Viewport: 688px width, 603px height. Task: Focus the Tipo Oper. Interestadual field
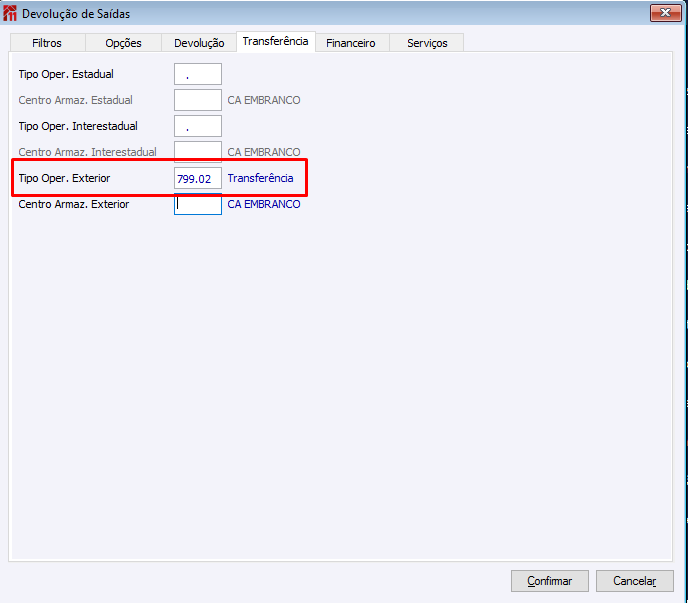pos(198,126)
